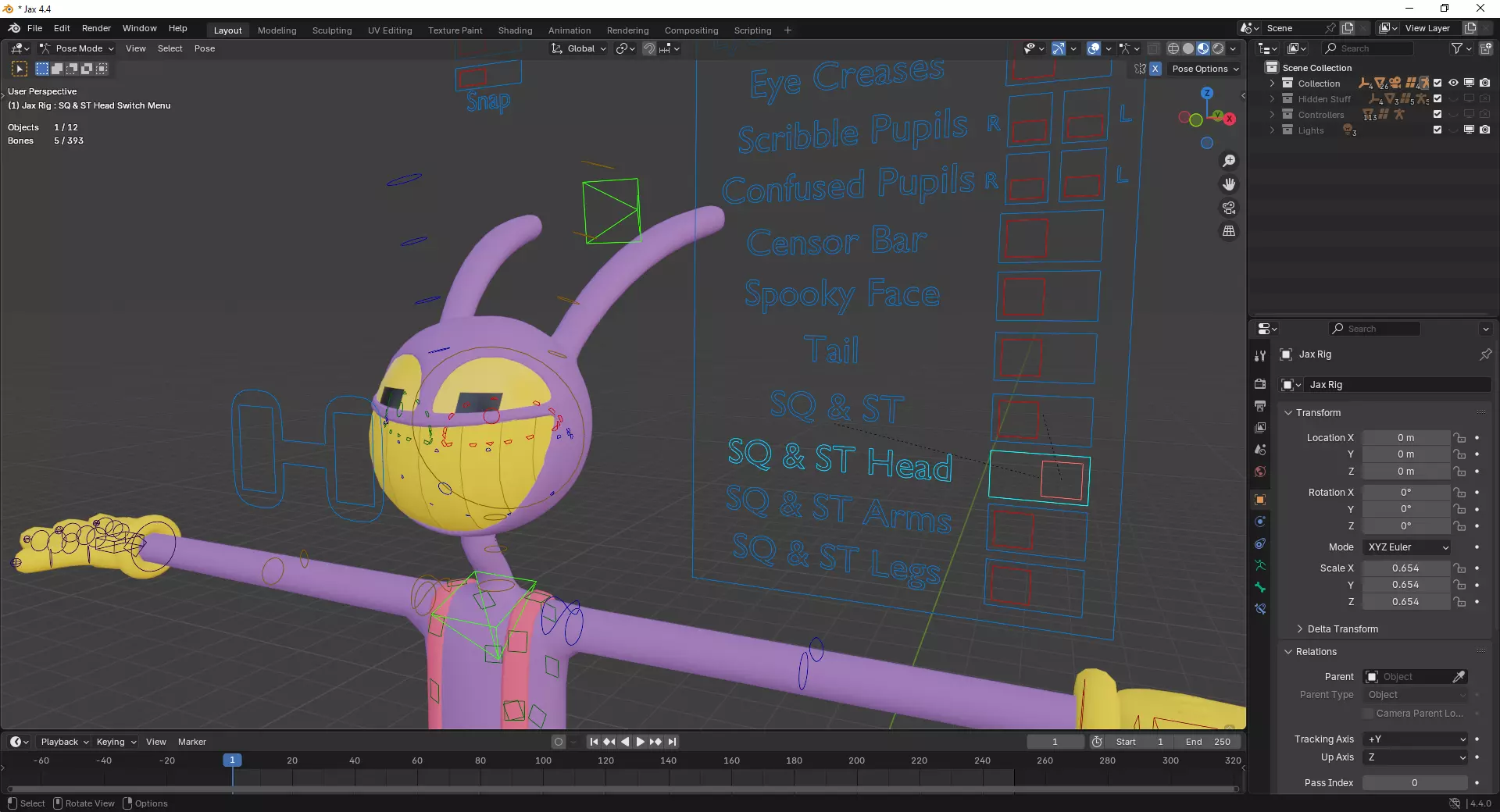Open the Bone properties tab
This screenshot has width=1500, height=812.
pos(1260,587)
